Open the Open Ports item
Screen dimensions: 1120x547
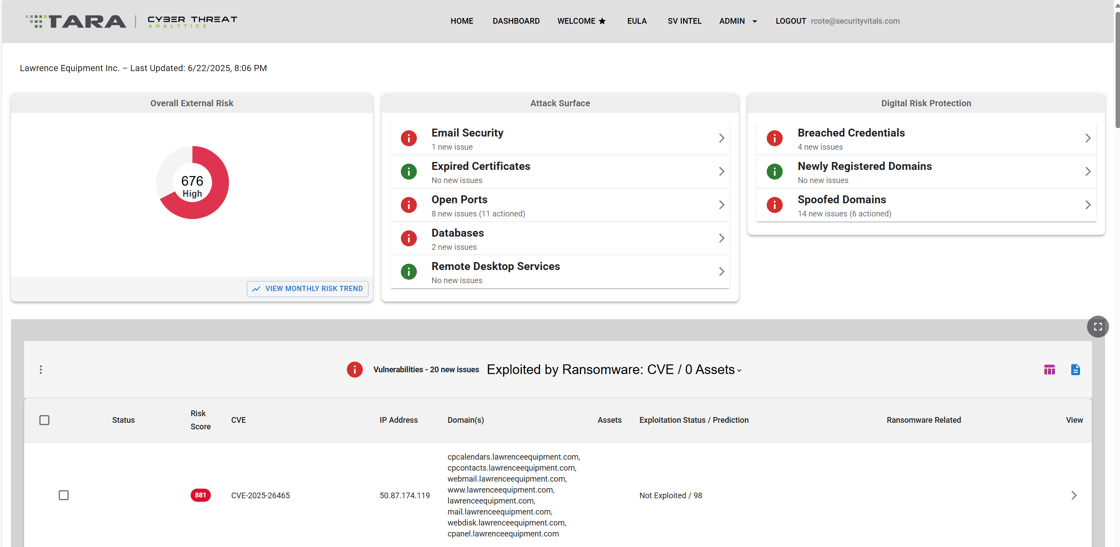click(560, 205)
